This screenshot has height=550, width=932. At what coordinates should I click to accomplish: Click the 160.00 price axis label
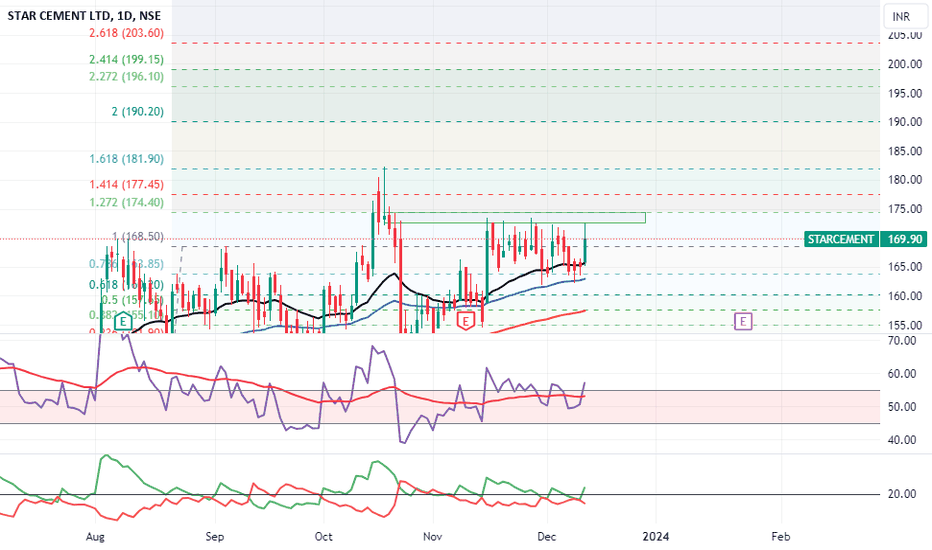pos(905,296)
